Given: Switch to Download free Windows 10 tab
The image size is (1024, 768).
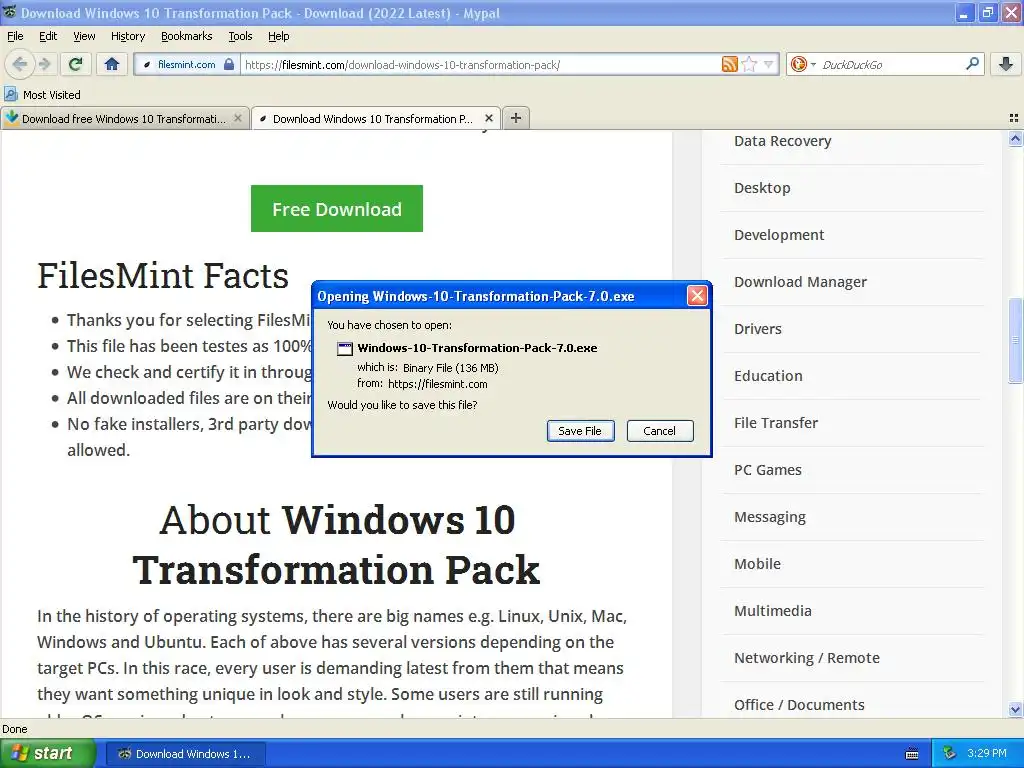Looking at the screenshot, I should point(124,119).
